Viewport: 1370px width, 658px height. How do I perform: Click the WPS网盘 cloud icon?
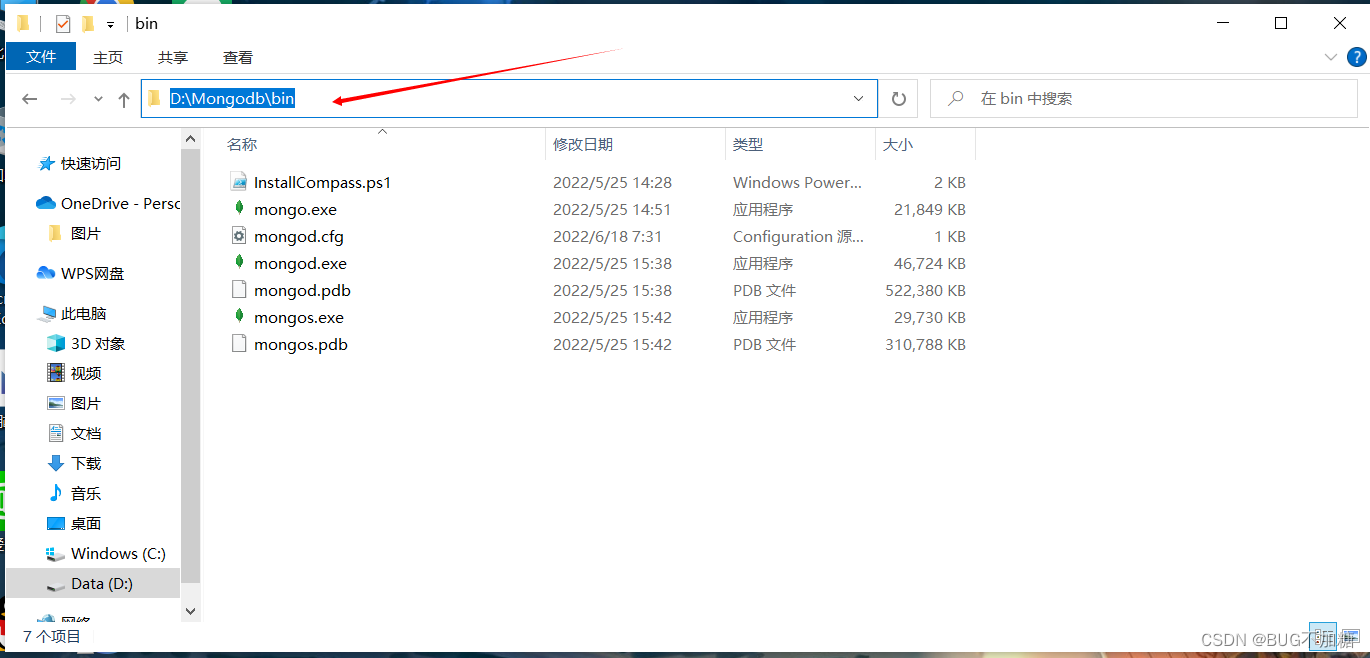pos(46,273)
